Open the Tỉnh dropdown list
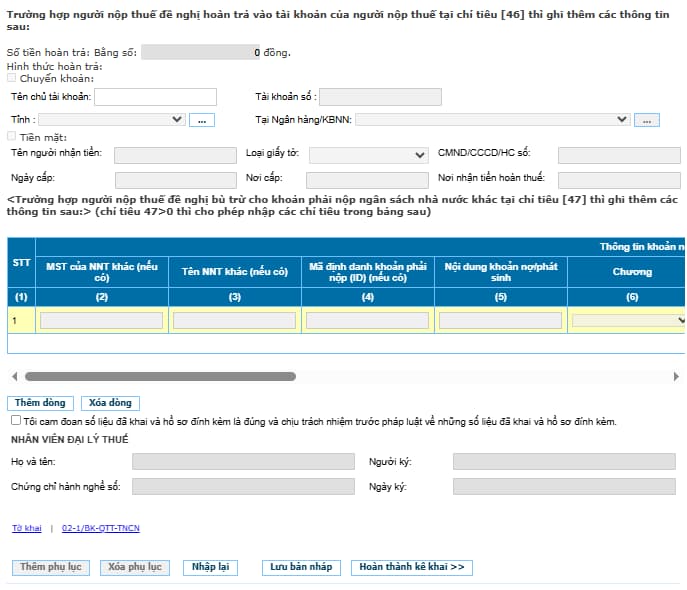The height and width of the screenshot is (590, 687). click(x=112, y=120)
